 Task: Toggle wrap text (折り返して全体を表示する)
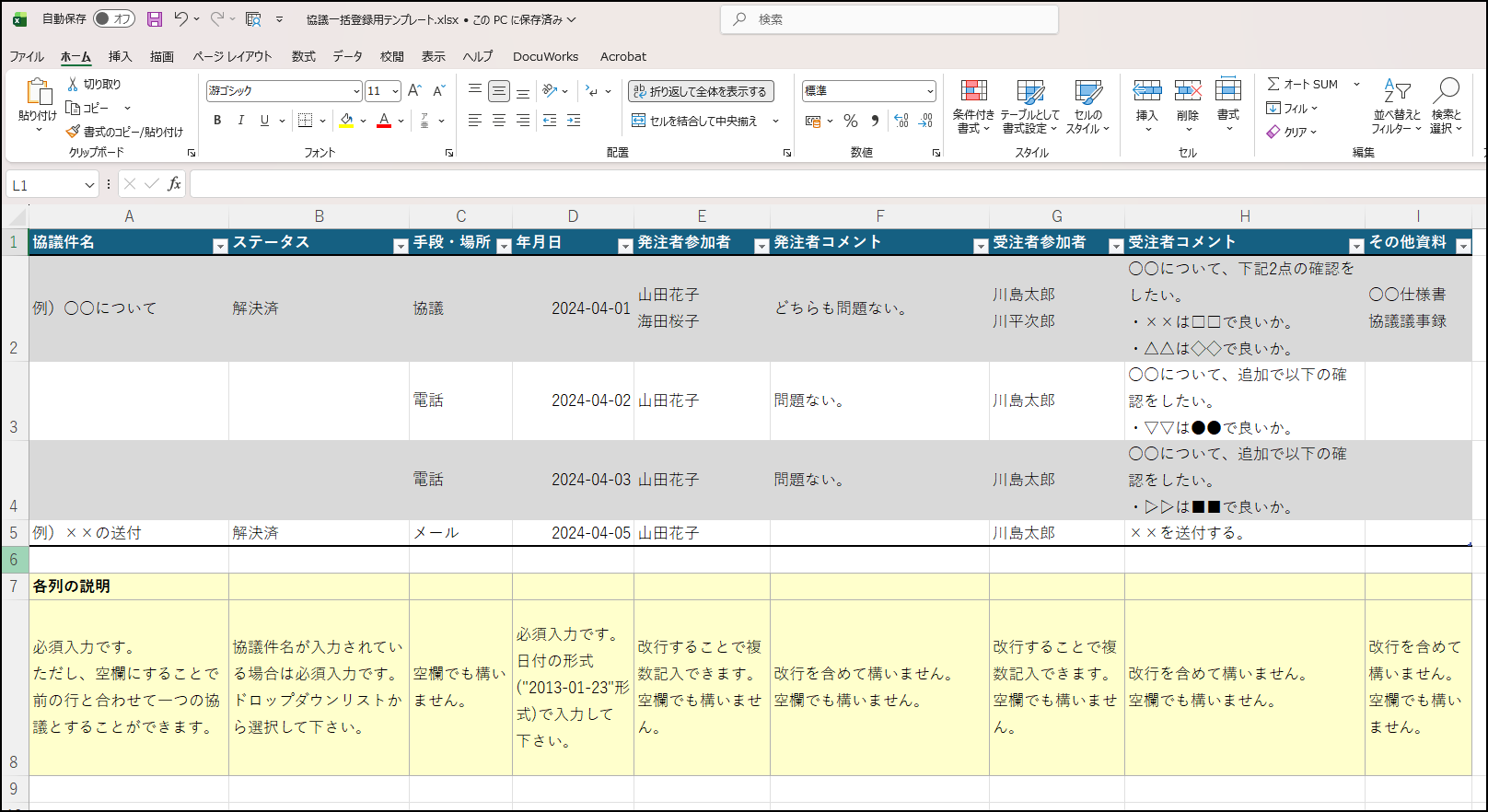702,91
